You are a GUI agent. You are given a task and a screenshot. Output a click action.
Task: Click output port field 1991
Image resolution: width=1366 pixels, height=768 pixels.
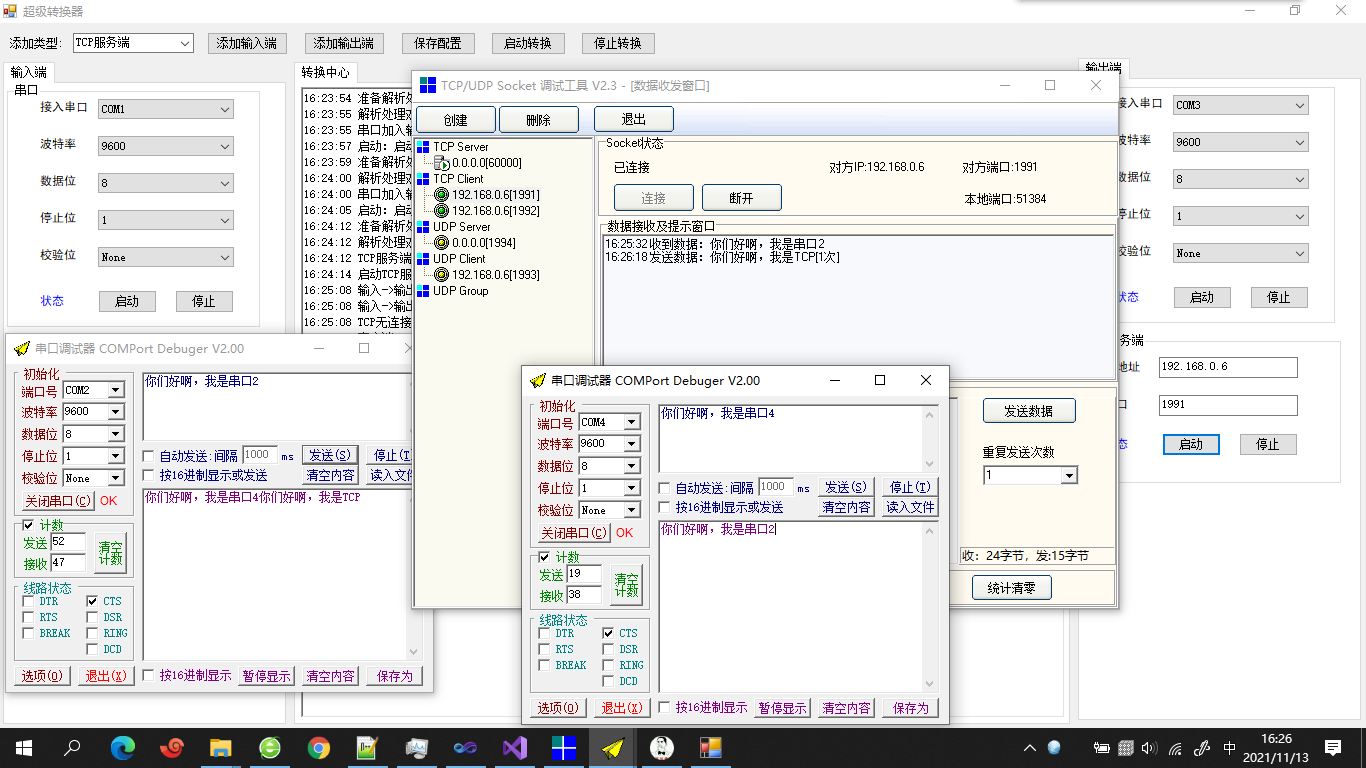tap(1228, 405)
